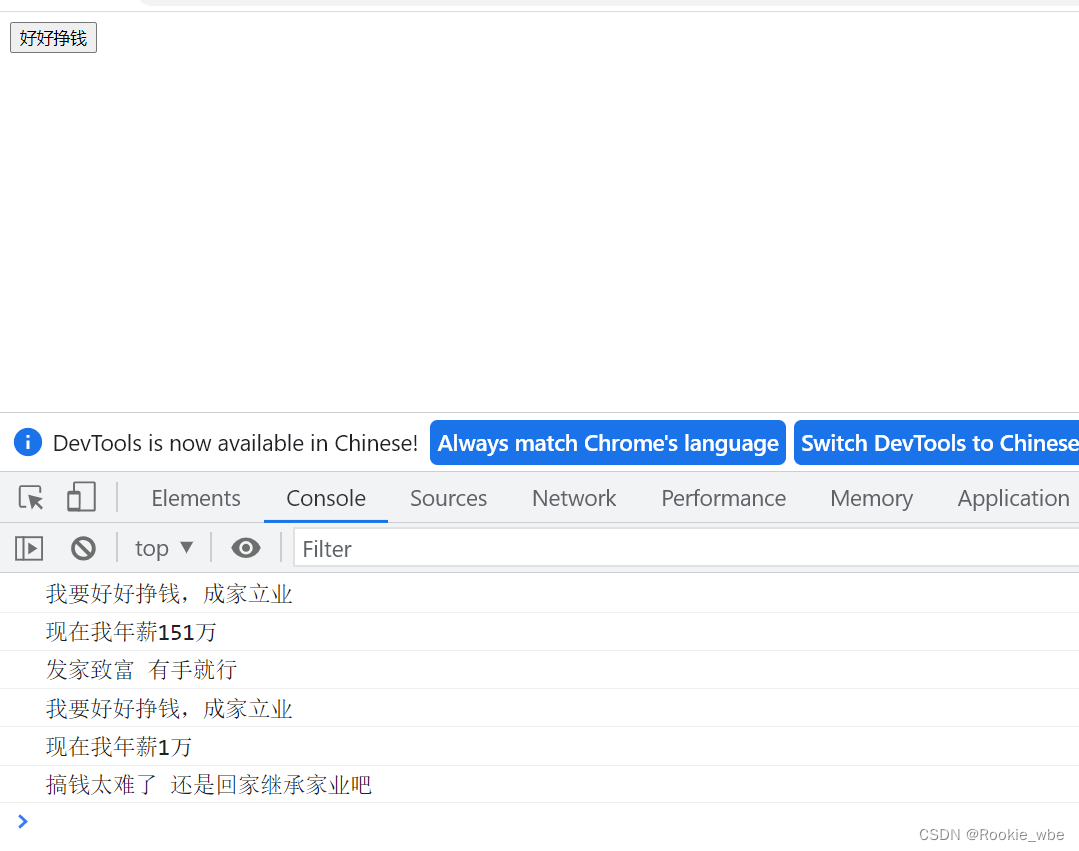Choose Always match Chrome's language
The width and height of the screenshot is (1079, 851).
[x=608, y=443]
